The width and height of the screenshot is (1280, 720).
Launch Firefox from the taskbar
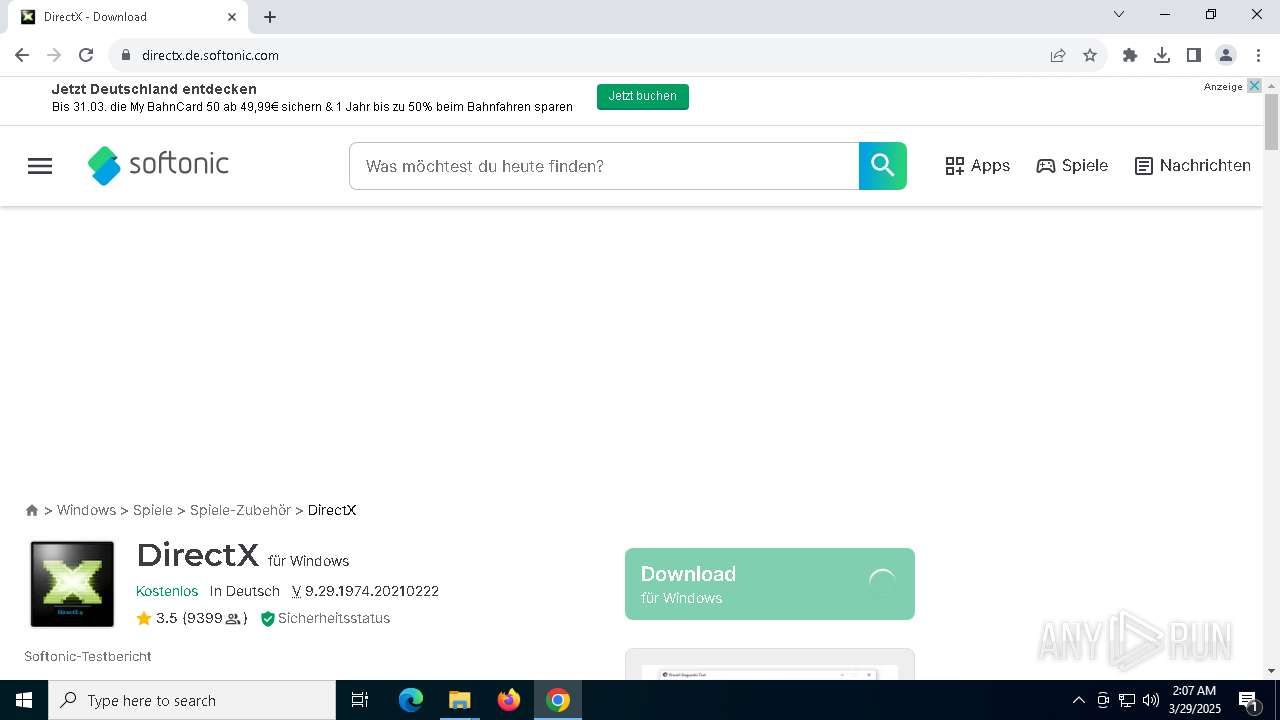pos(509,700)
